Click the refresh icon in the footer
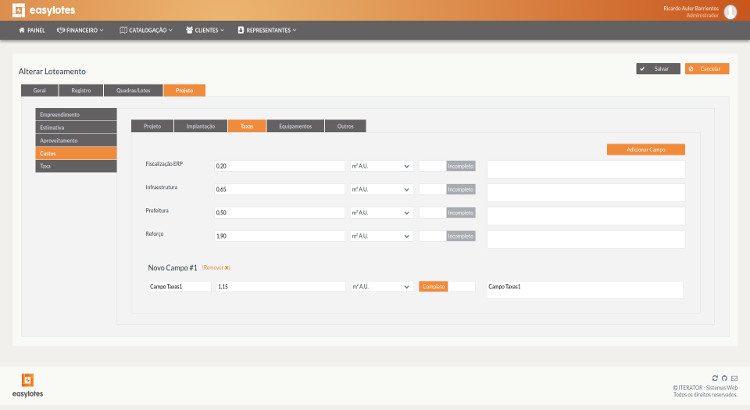The width and height of the screenshot is (750, 410). coord(715,378)
